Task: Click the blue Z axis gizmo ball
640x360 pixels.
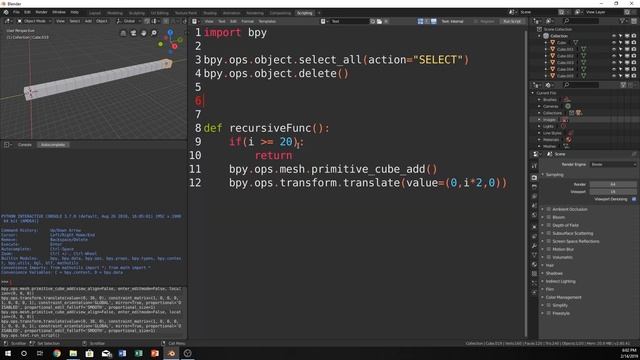Action: click(x=170, y=32)
